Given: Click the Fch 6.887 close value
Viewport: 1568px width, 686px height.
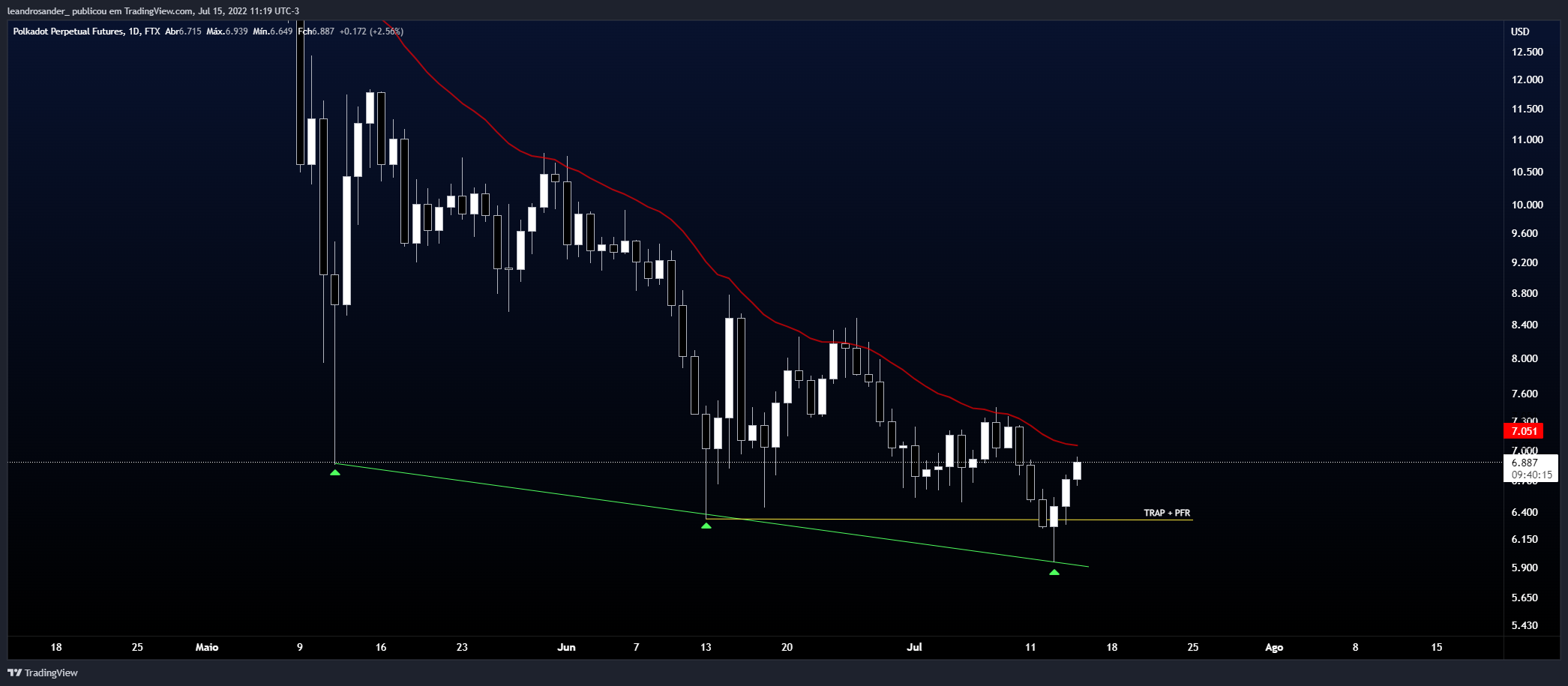Looking at the screenshot, I should pos(316,31).
